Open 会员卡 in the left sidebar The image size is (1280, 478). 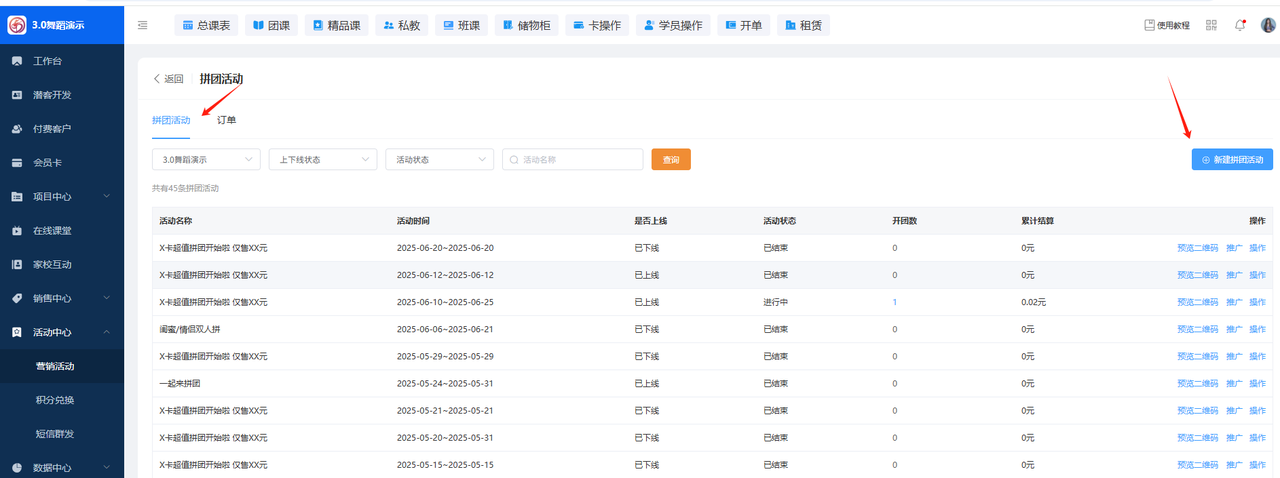point(48,162)
